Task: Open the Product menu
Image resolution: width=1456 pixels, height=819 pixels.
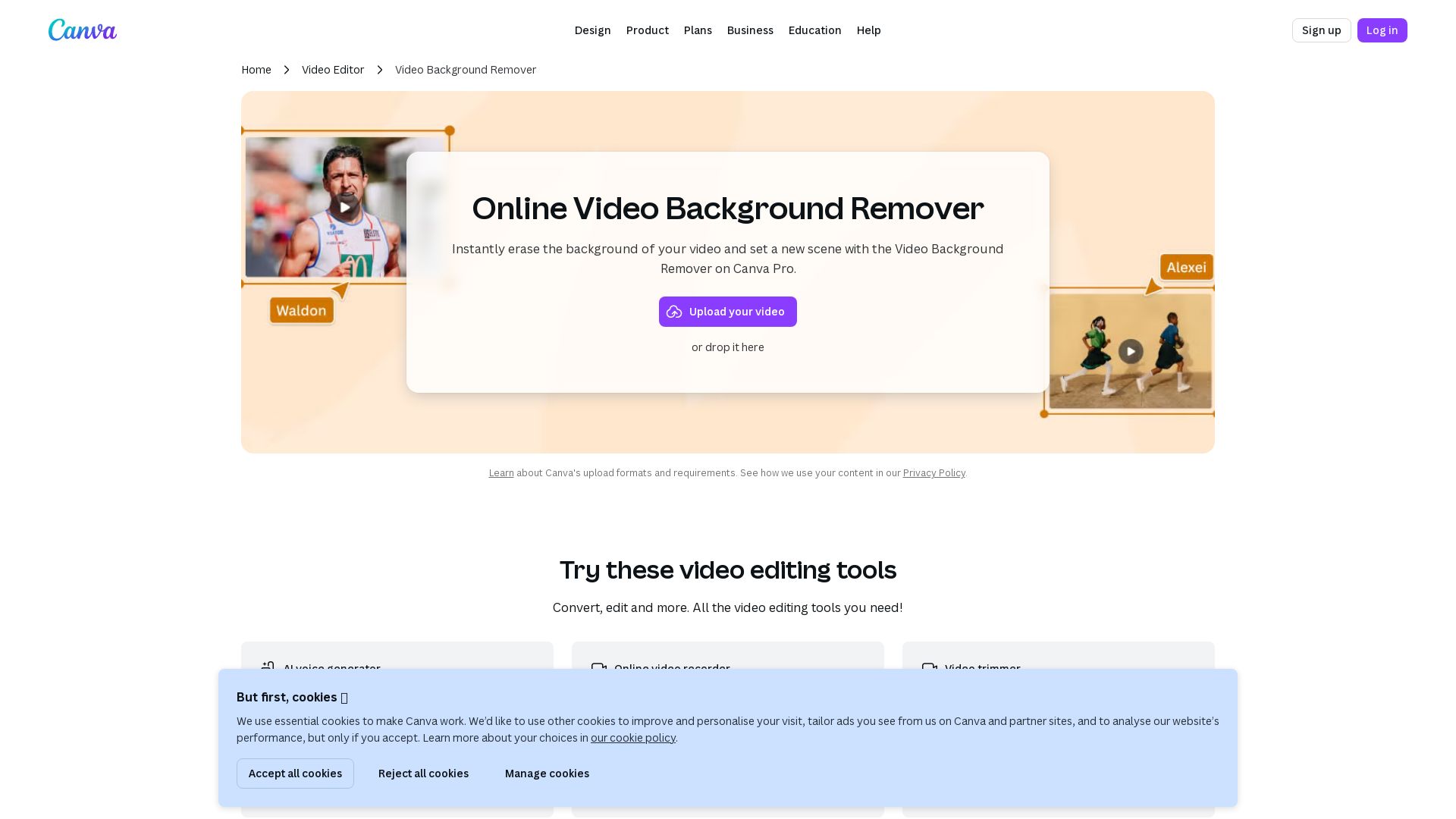Action: pyautogui.click(x=647, y=30)
